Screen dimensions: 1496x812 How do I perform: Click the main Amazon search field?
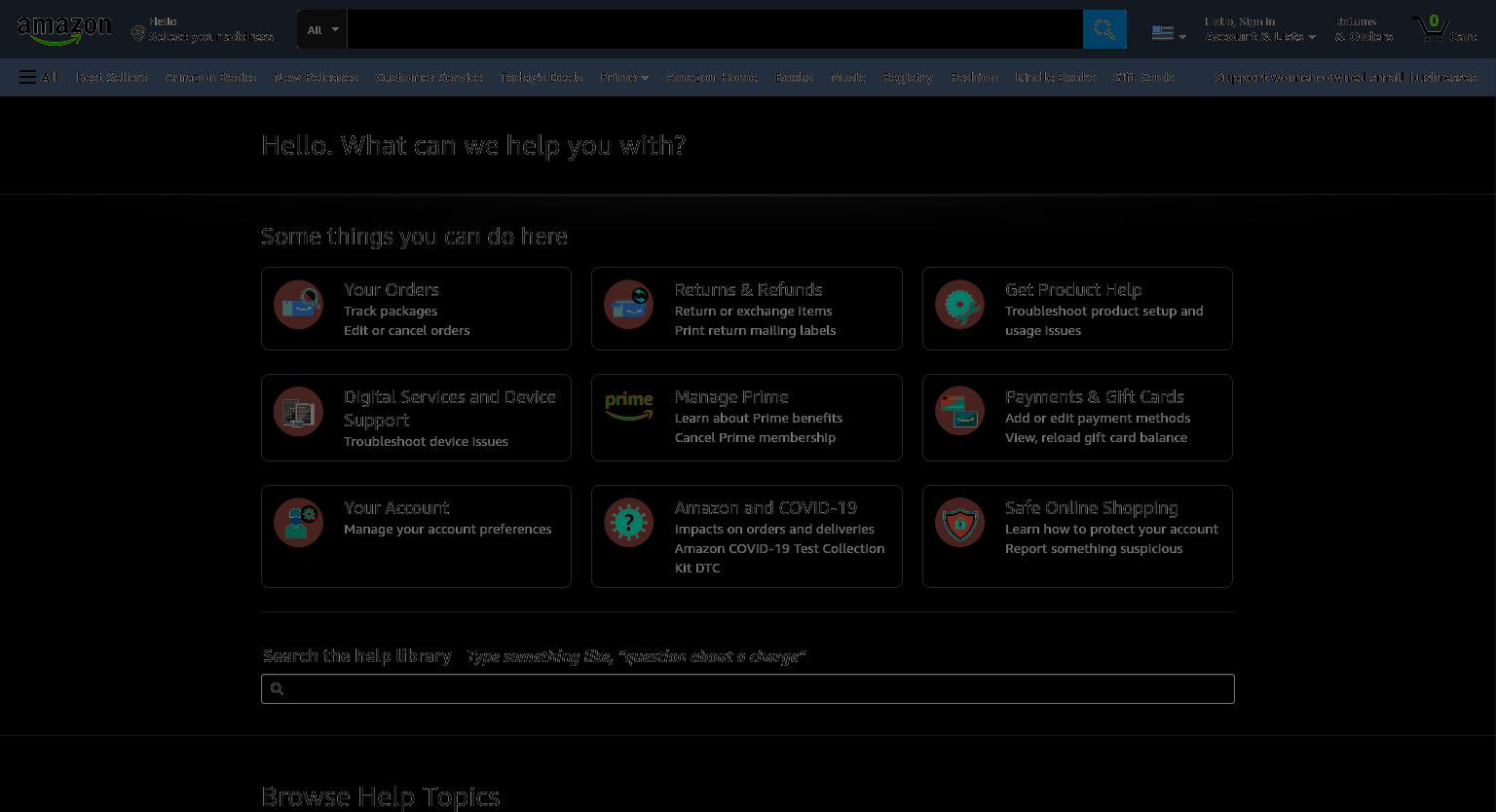pyautogui.click(x=715, y=30)
